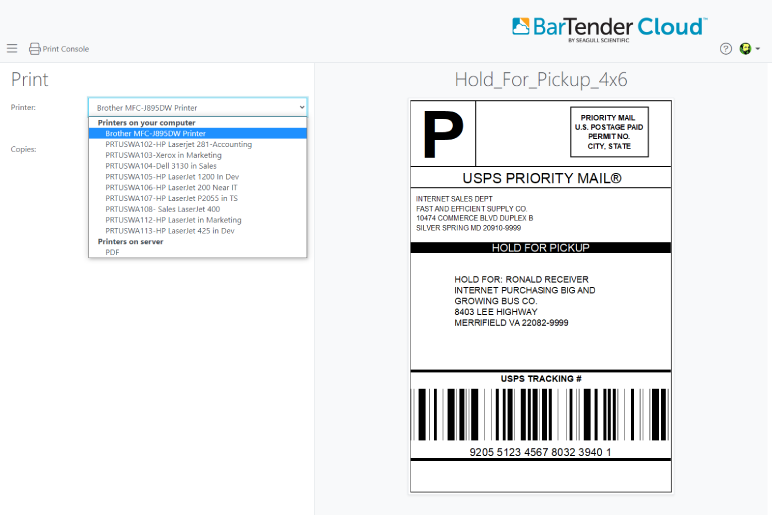Click the Printer field label

point(23,107)
